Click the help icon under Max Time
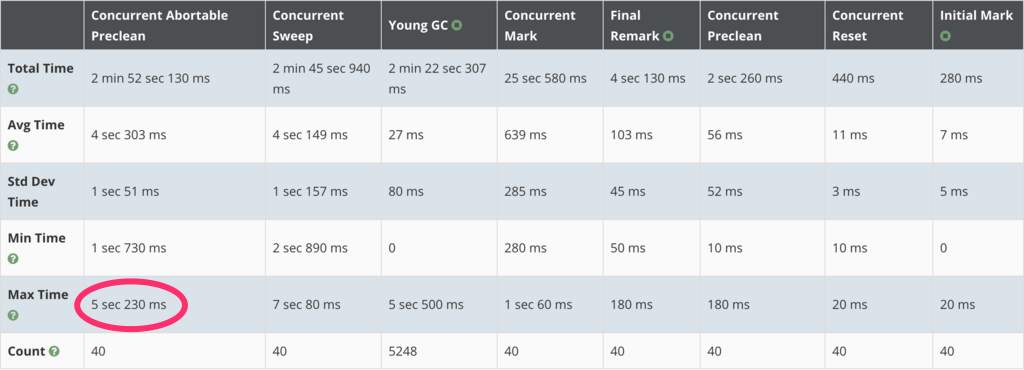1024x370 pixels. [13, 315]
